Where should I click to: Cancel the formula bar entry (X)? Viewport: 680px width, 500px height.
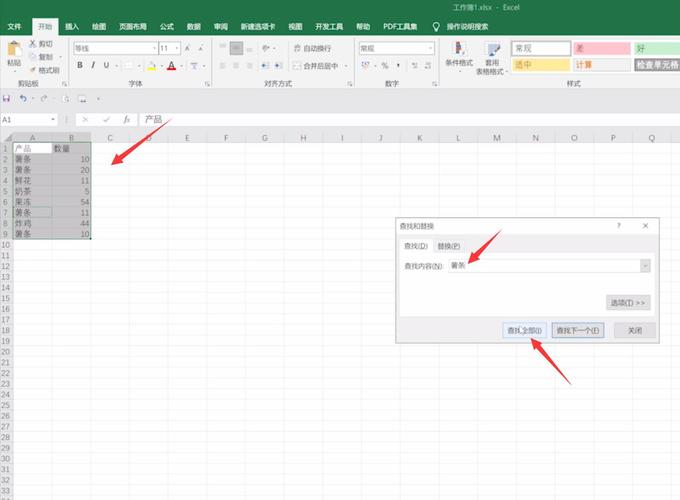(85, 119)
